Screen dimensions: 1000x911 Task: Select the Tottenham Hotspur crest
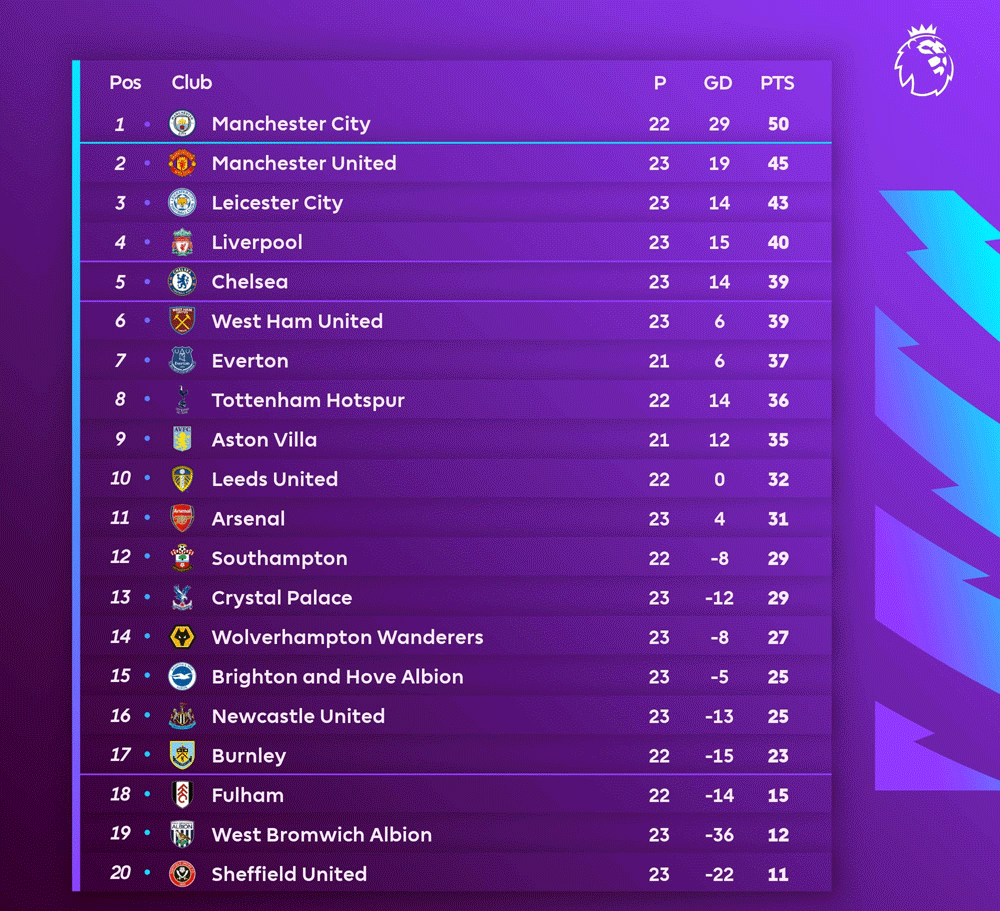[x=182, y=400]
